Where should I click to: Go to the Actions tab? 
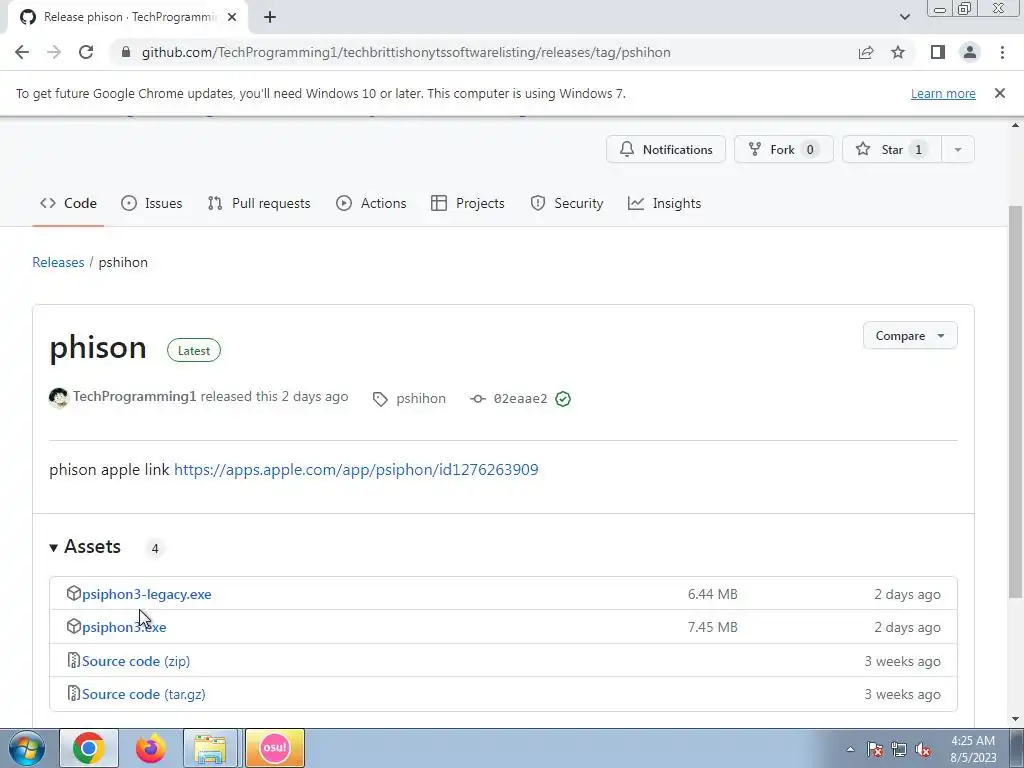coord(371,203)
